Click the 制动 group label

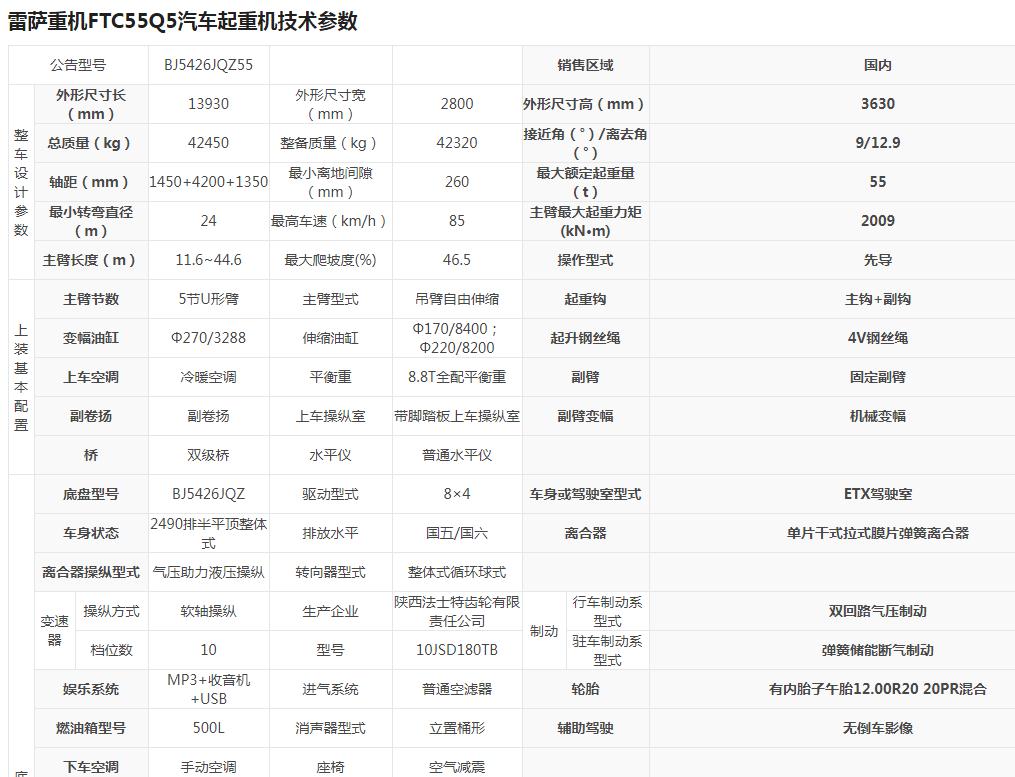(x=544, y=631)
